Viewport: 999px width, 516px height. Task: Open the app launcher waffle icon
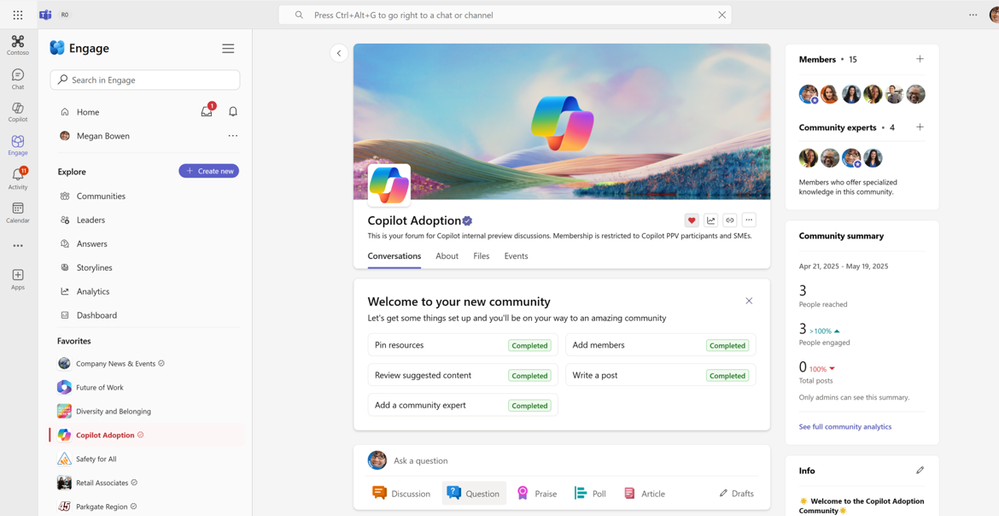18,15
